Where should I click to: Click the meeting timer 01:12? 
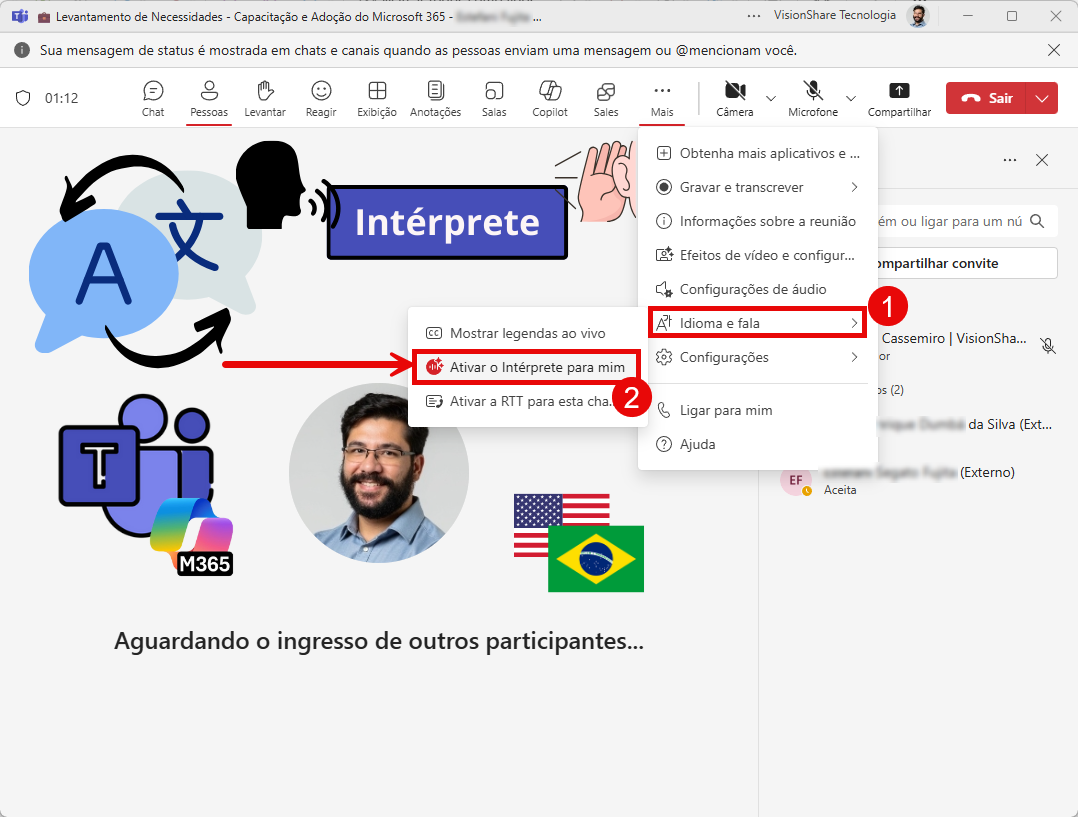(x=61, y=98)
